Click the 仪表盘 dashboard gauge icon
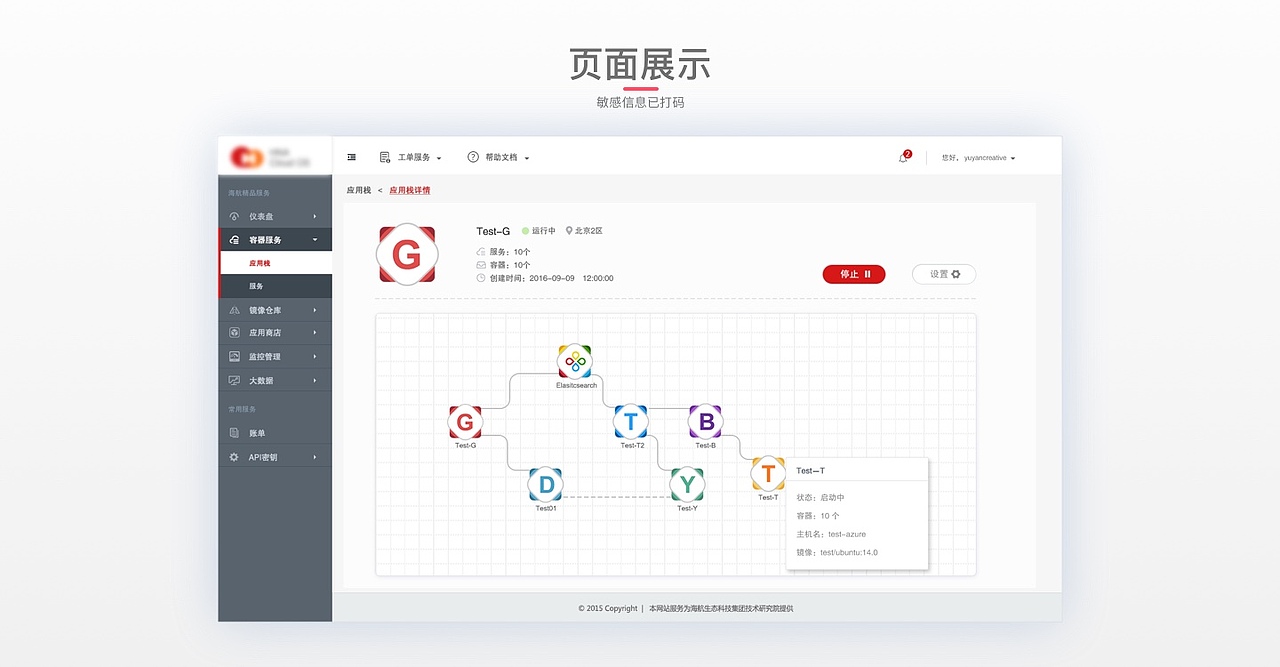The height and width of the screenshot is (667, 1280). 234,216
